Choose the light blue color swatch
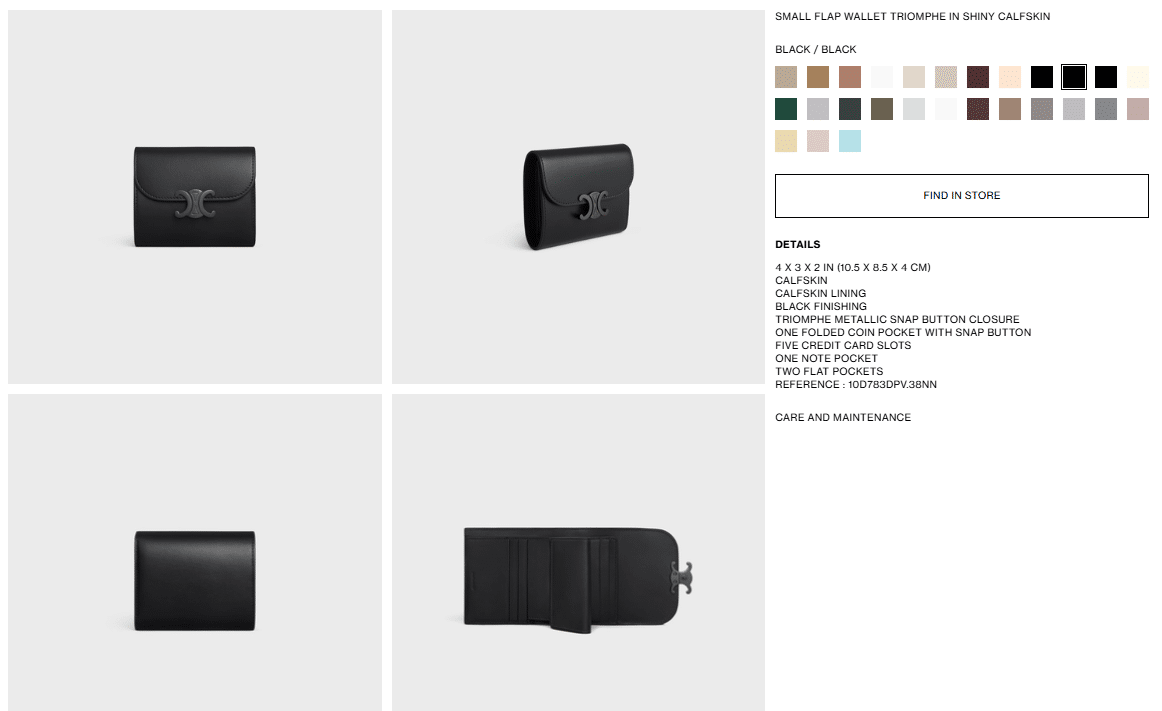 pyautogui.click(x=849, y=141)
